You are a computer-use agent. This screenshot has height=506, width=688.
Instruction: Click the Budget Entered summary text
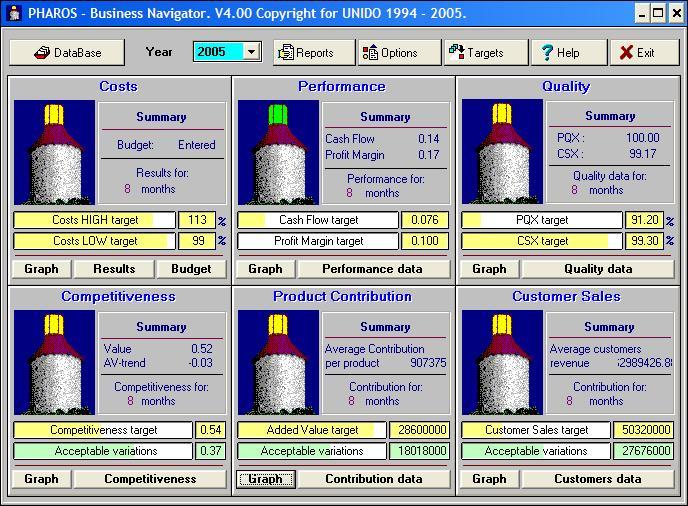pos(166,145)
